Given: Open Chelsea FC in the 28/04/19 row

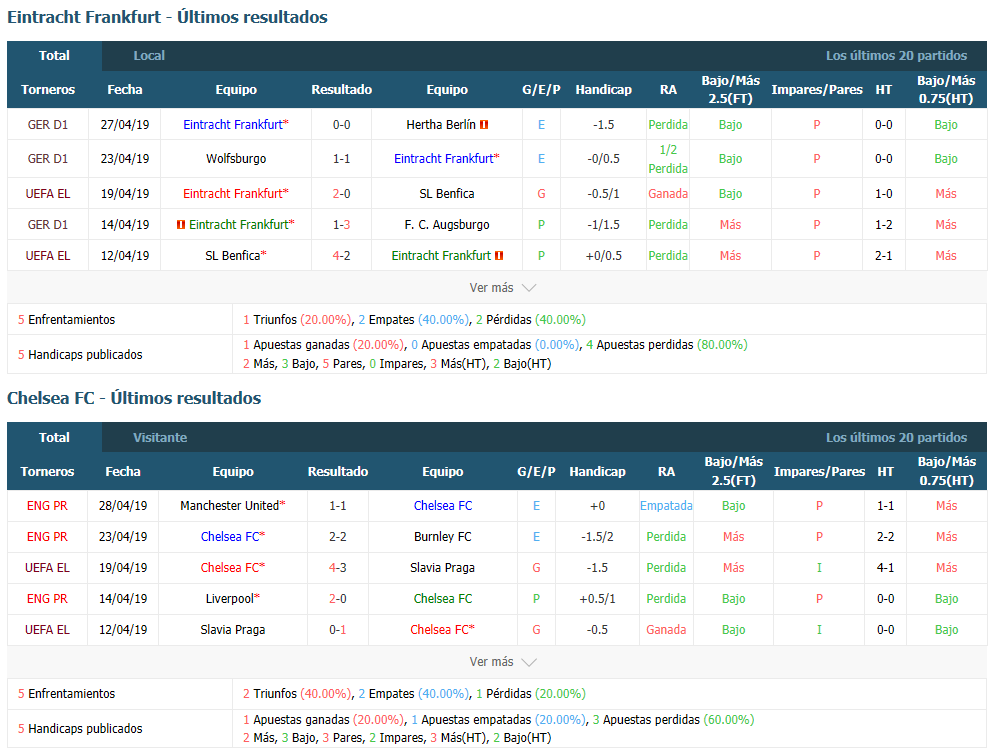Looking at the screenshot, I should click(443, 506).
